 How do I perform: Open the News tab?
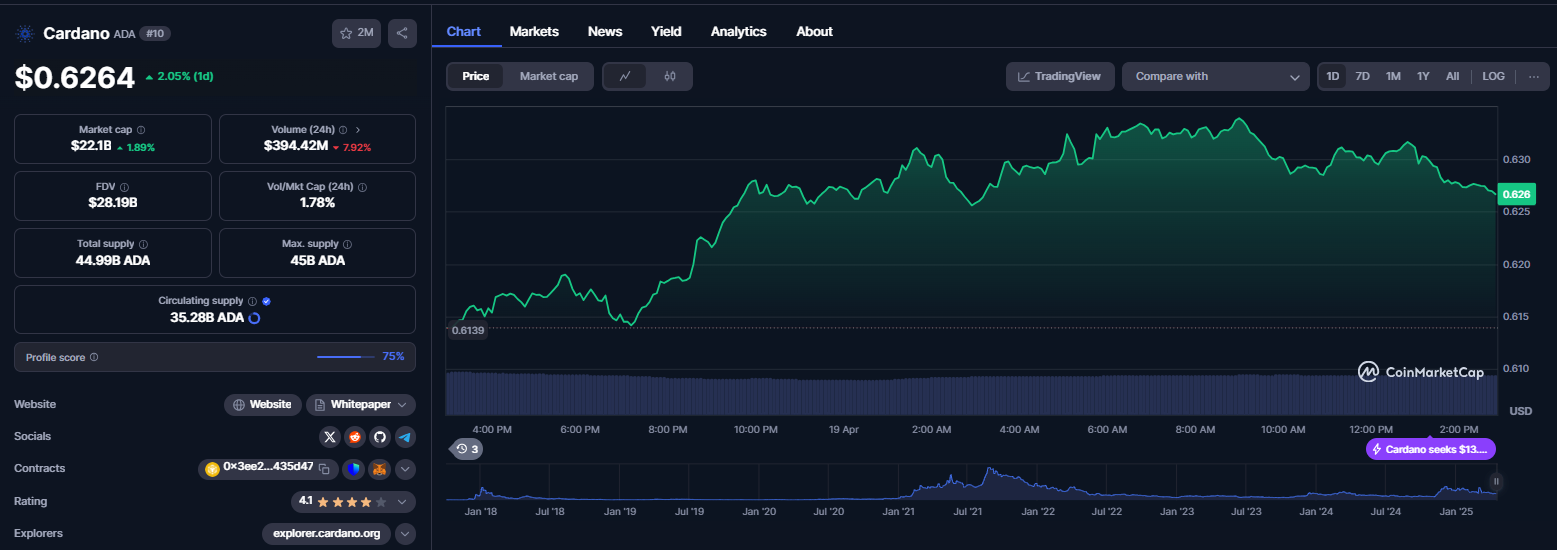605,31
